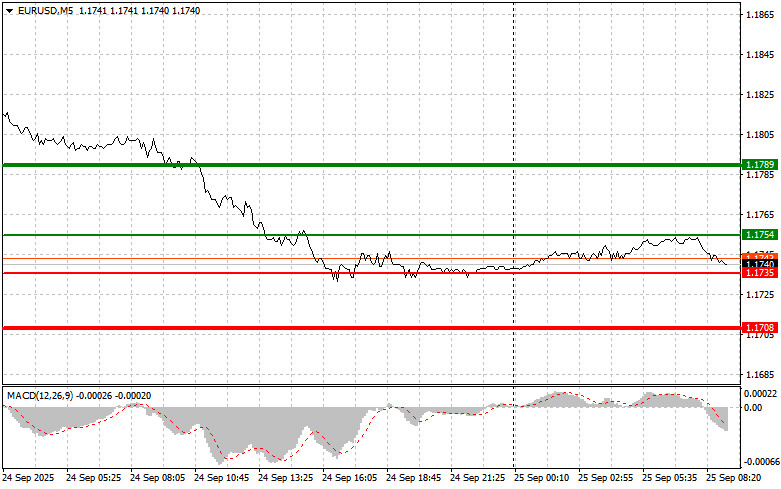Click the 25 Sep 00:10 time label
This screenshot has height=489, width=781.
click(x=541, y=478)
